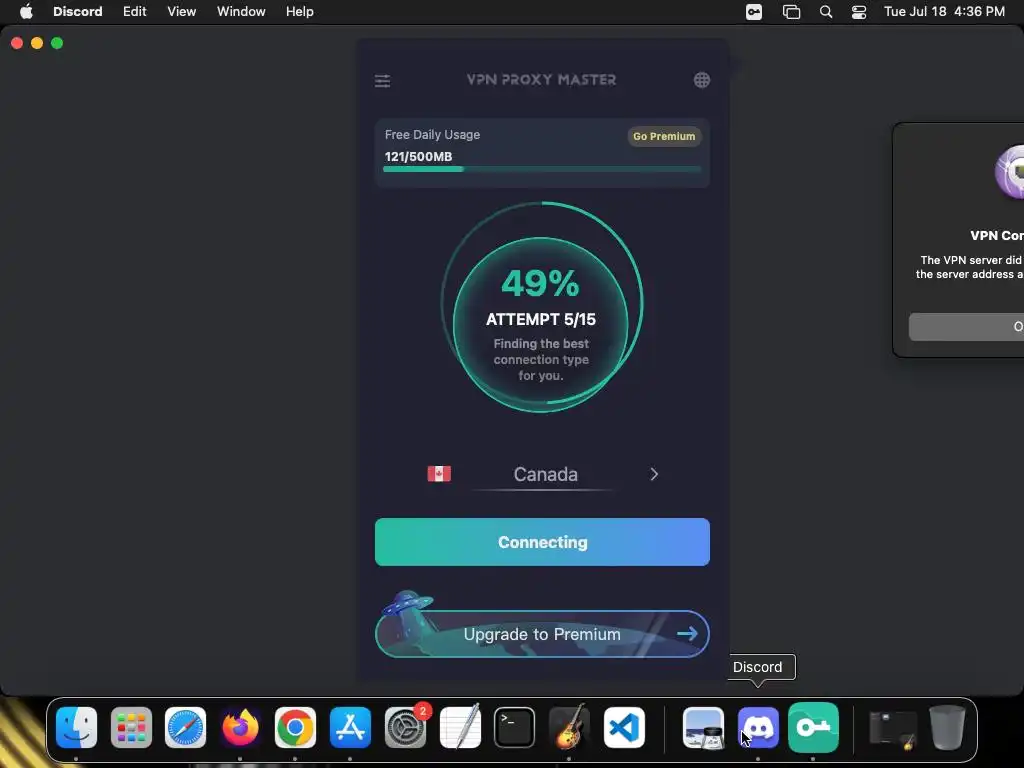
Task: Open the recent window stack in Dock
Action: pyautogui.click(x=892, y=728)
